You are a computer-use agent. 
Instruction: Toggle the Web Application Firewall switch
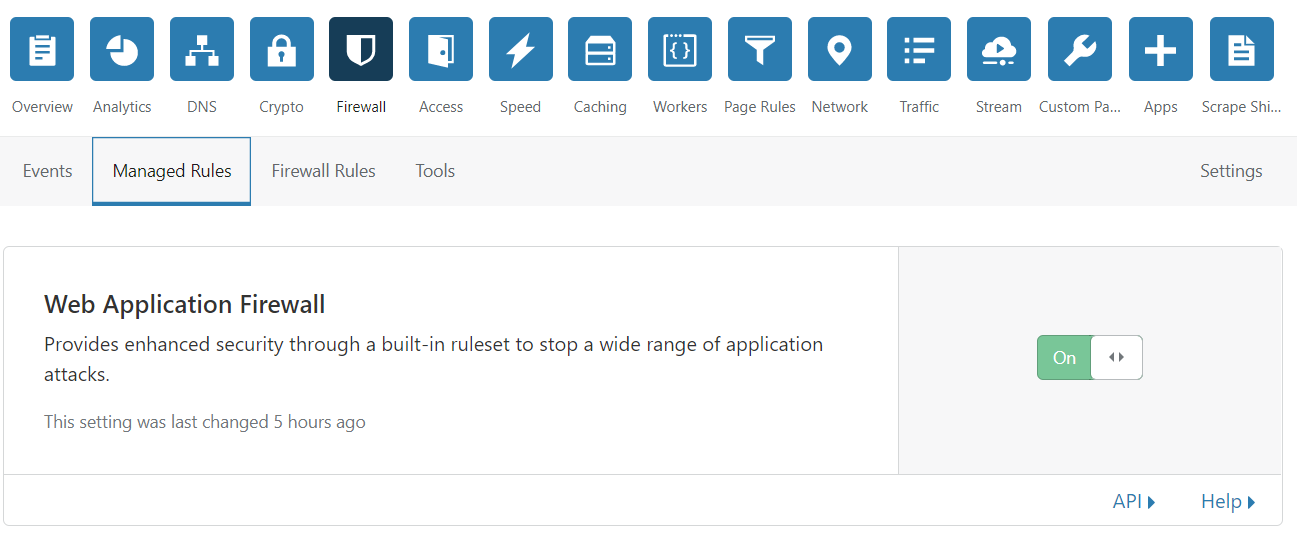click(x=1089, y=358)
